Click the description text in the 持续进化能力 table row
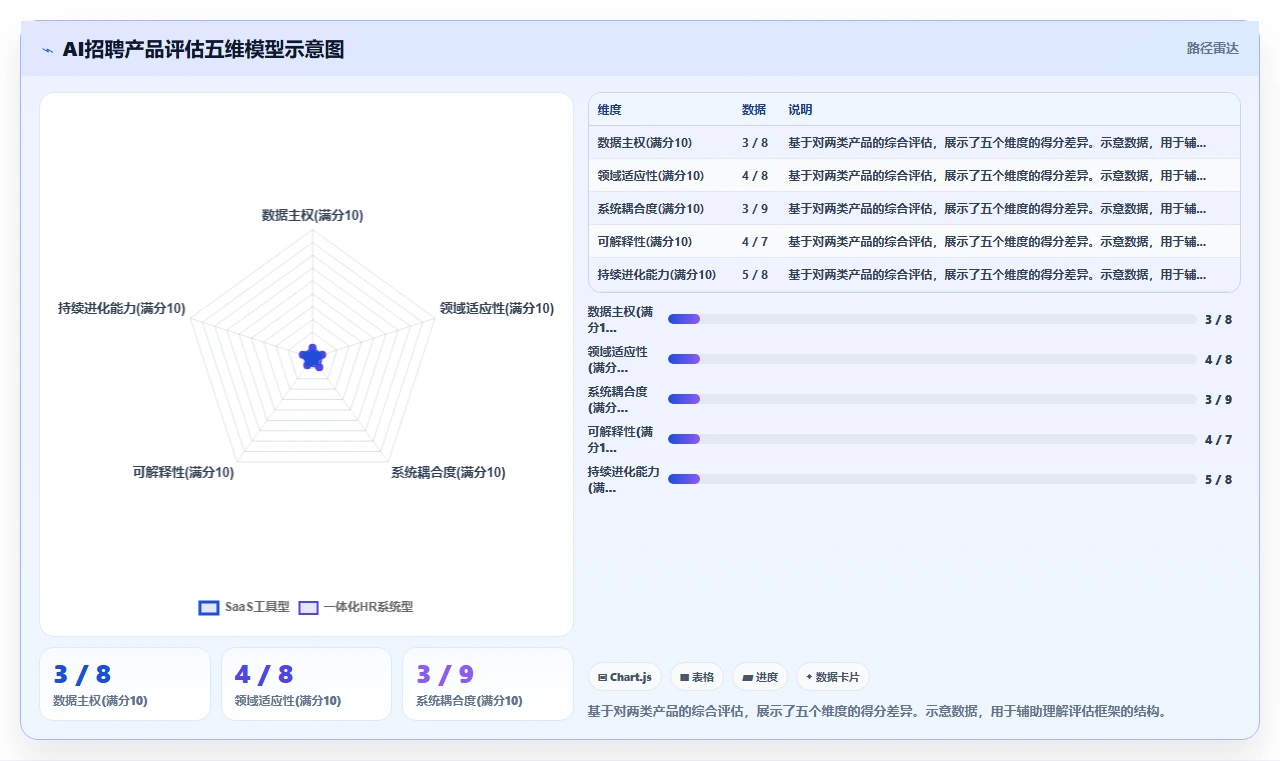Image resolution: width=1280 pixels, height=761 pixels. [x=997, y=275]
